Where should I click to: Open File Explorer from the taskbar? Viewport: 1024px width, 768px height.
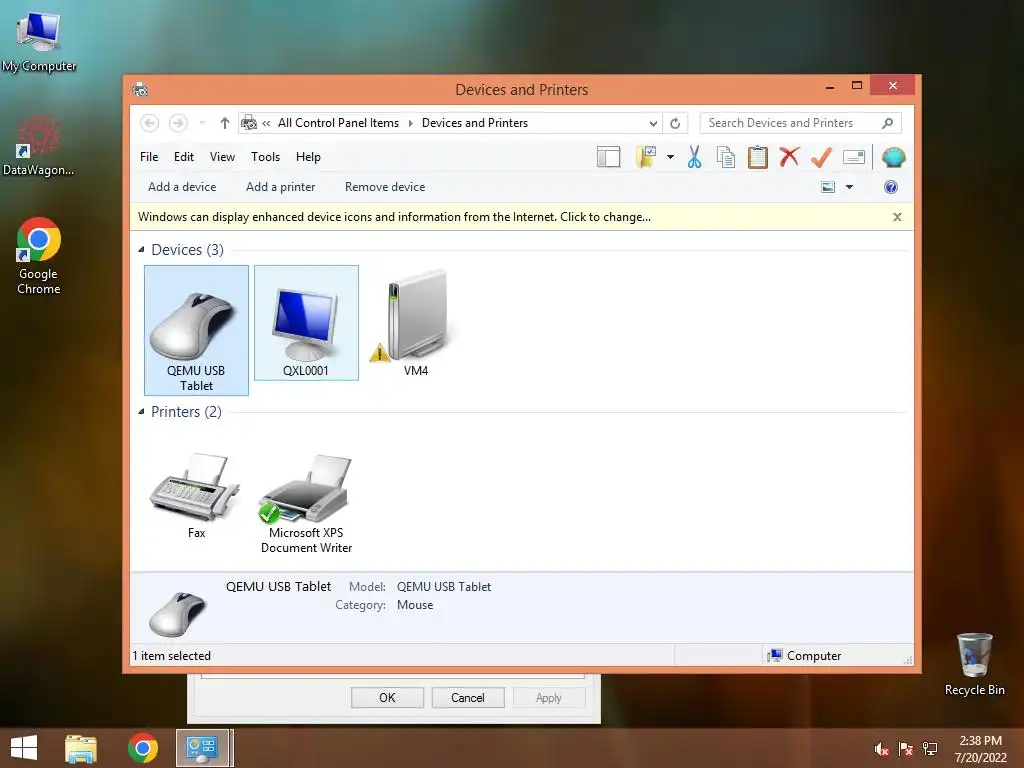(81, 748)
